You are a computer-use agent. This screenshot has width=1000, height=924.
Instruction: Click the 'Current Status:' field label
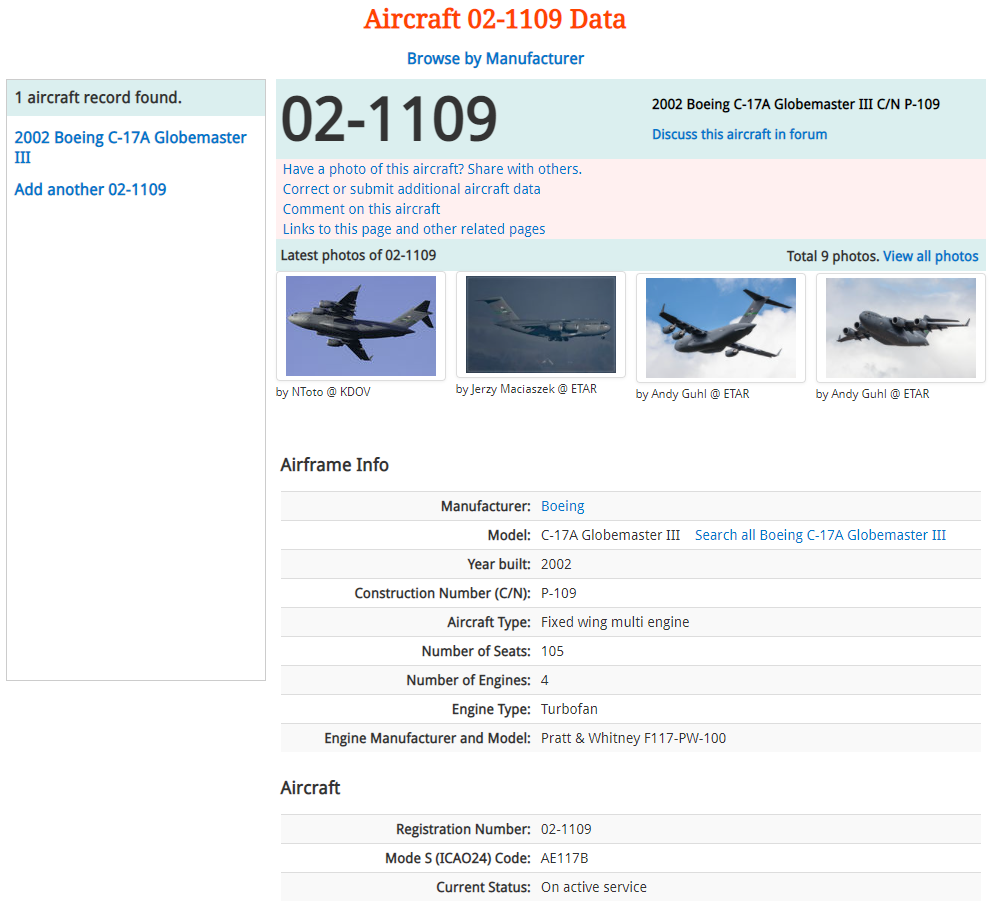[x=483, y=888]
